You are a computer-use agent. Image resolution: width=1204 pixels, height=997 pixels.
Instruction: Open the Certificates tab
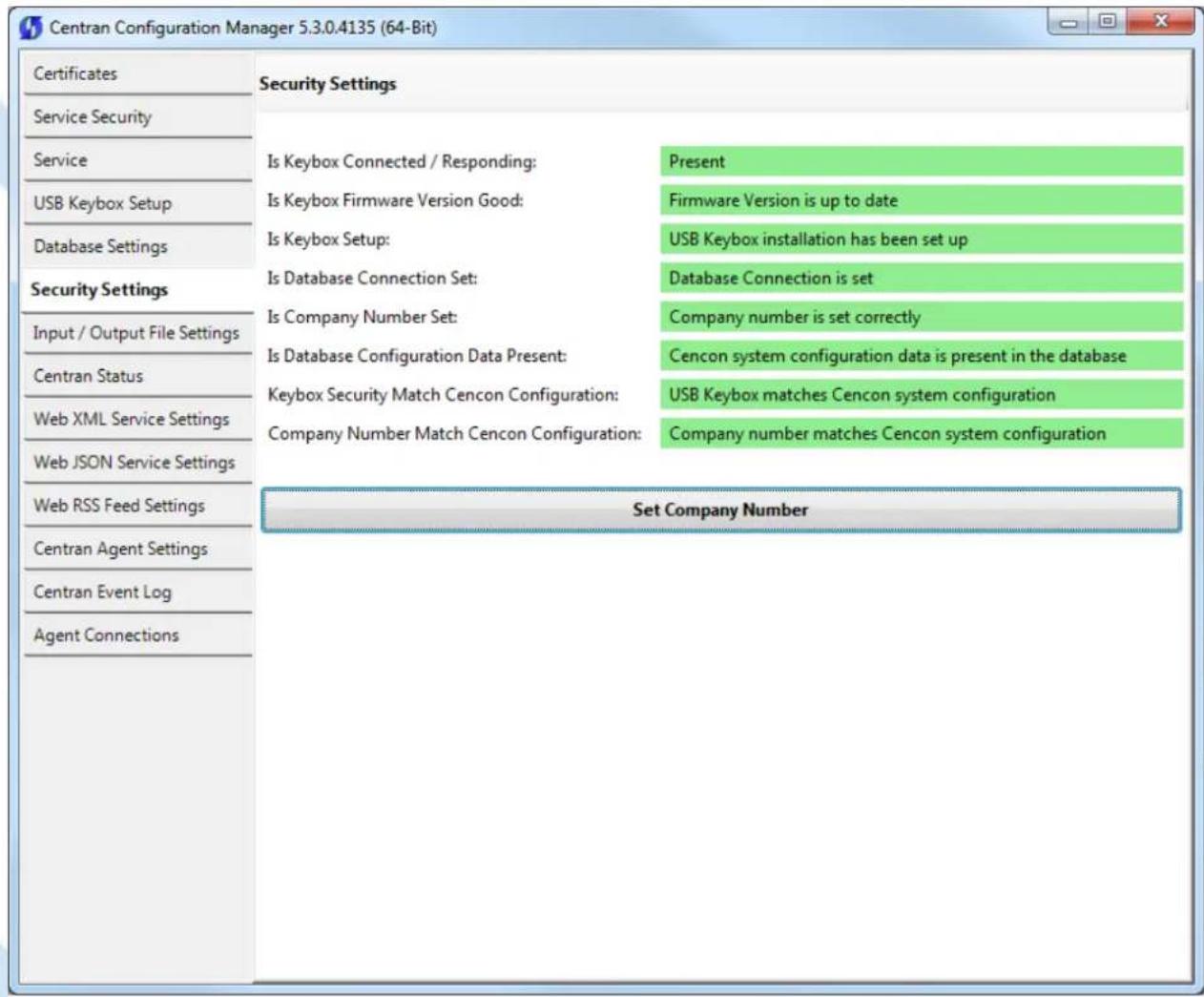(x=137, y=73)
